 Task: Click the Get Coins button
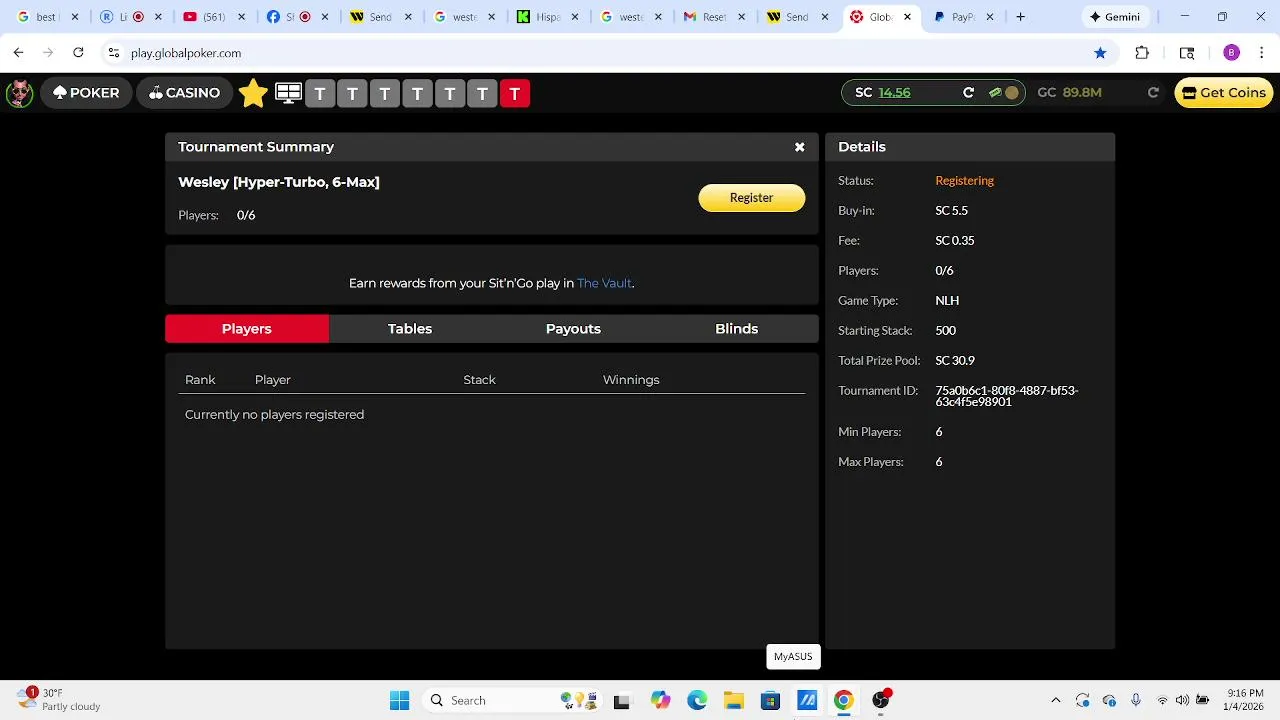point(1224,93)
